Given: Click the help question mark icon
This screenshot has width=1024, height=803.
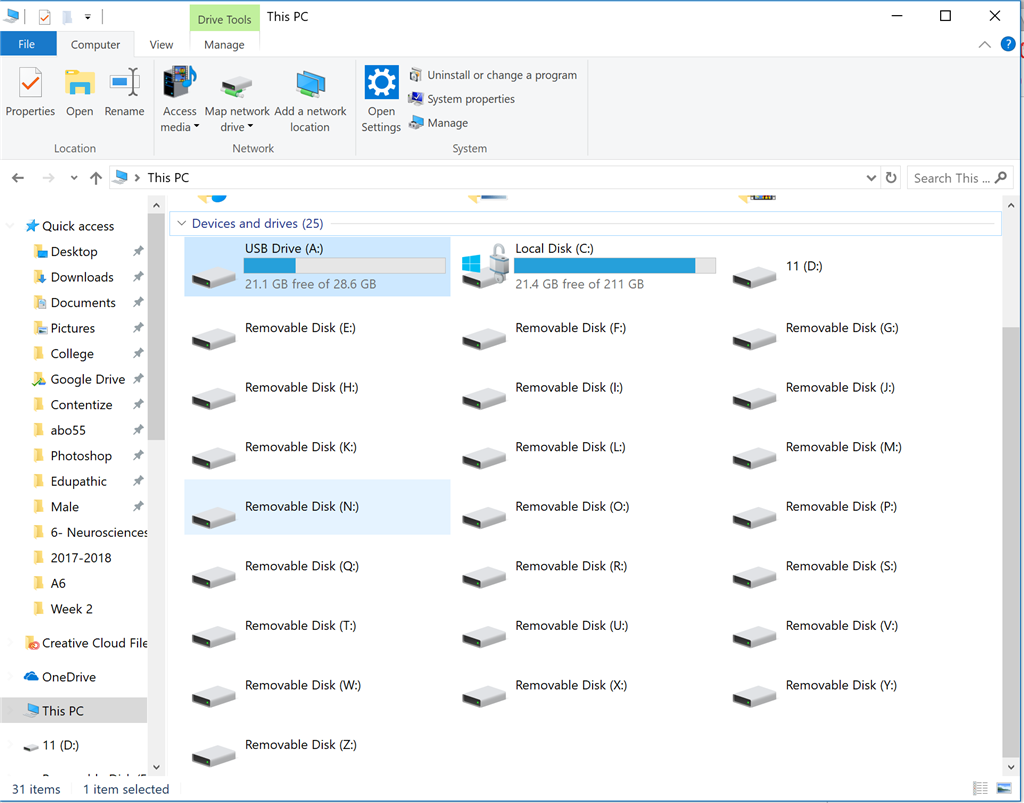Looking at the screenshot, I should click(x=1008, y=44).
